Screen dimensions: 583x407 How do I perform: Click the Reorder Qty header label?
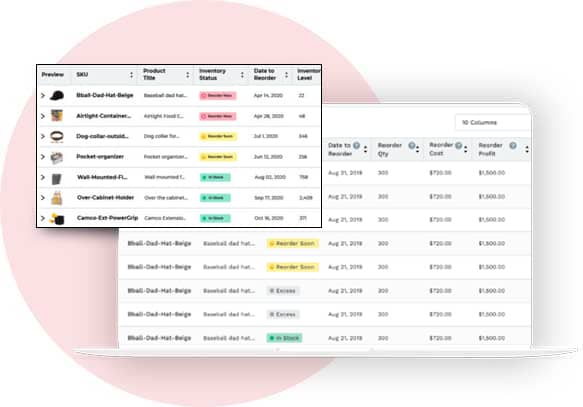(x=390, y=149)
